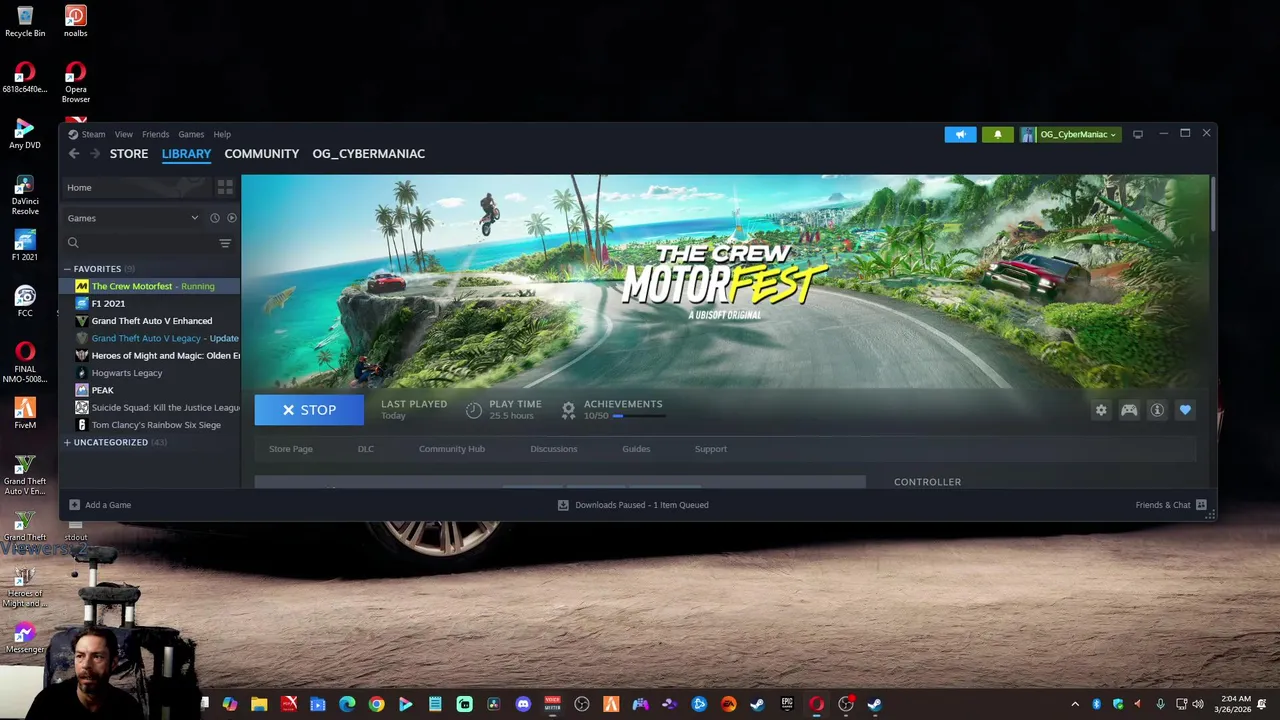Open Recycle Bin desktop icon
The width and height of the screenshot is (1280, 720).
pyautogui.click(x=25, y=22)
